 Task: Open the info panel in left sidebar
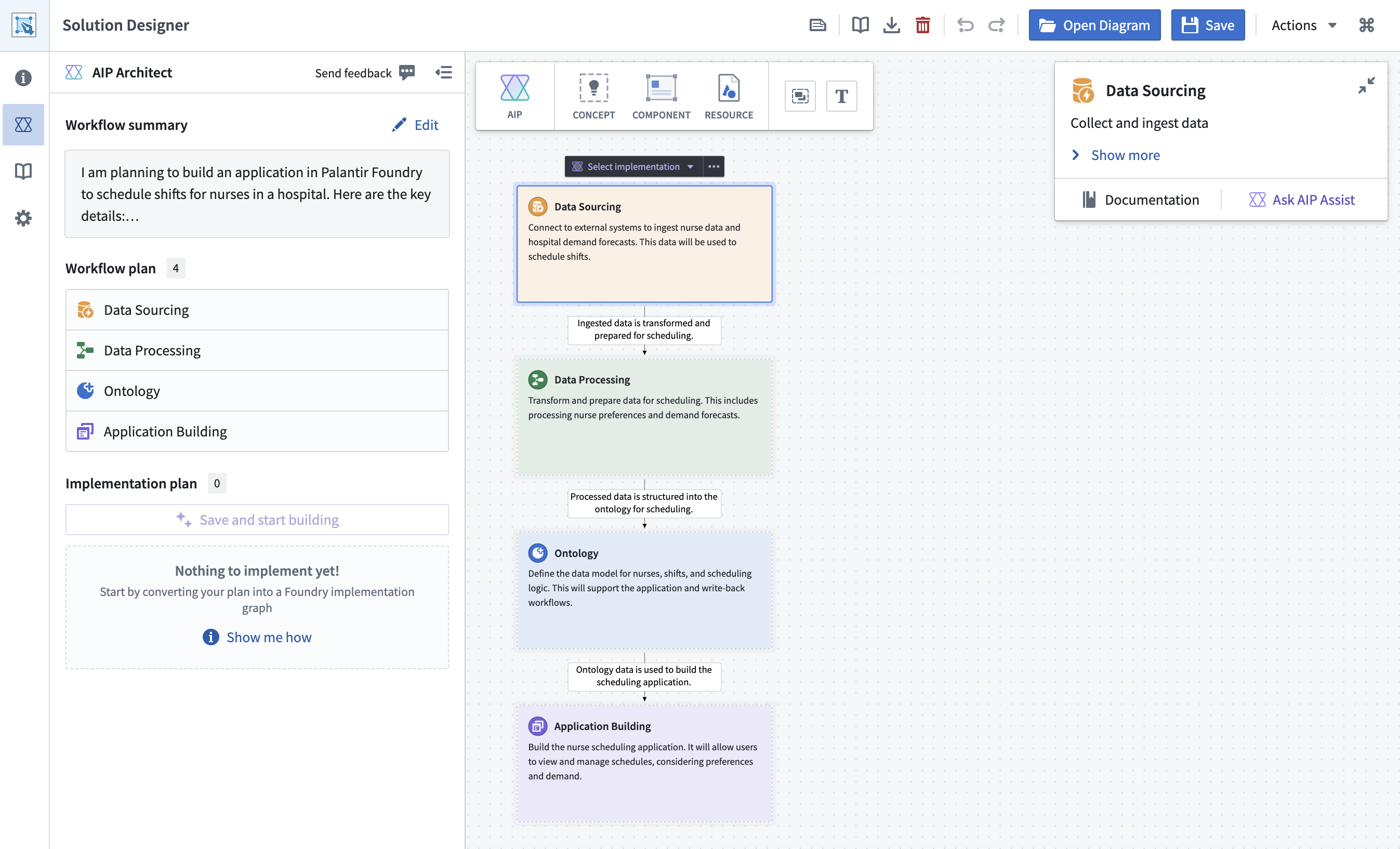23,78
